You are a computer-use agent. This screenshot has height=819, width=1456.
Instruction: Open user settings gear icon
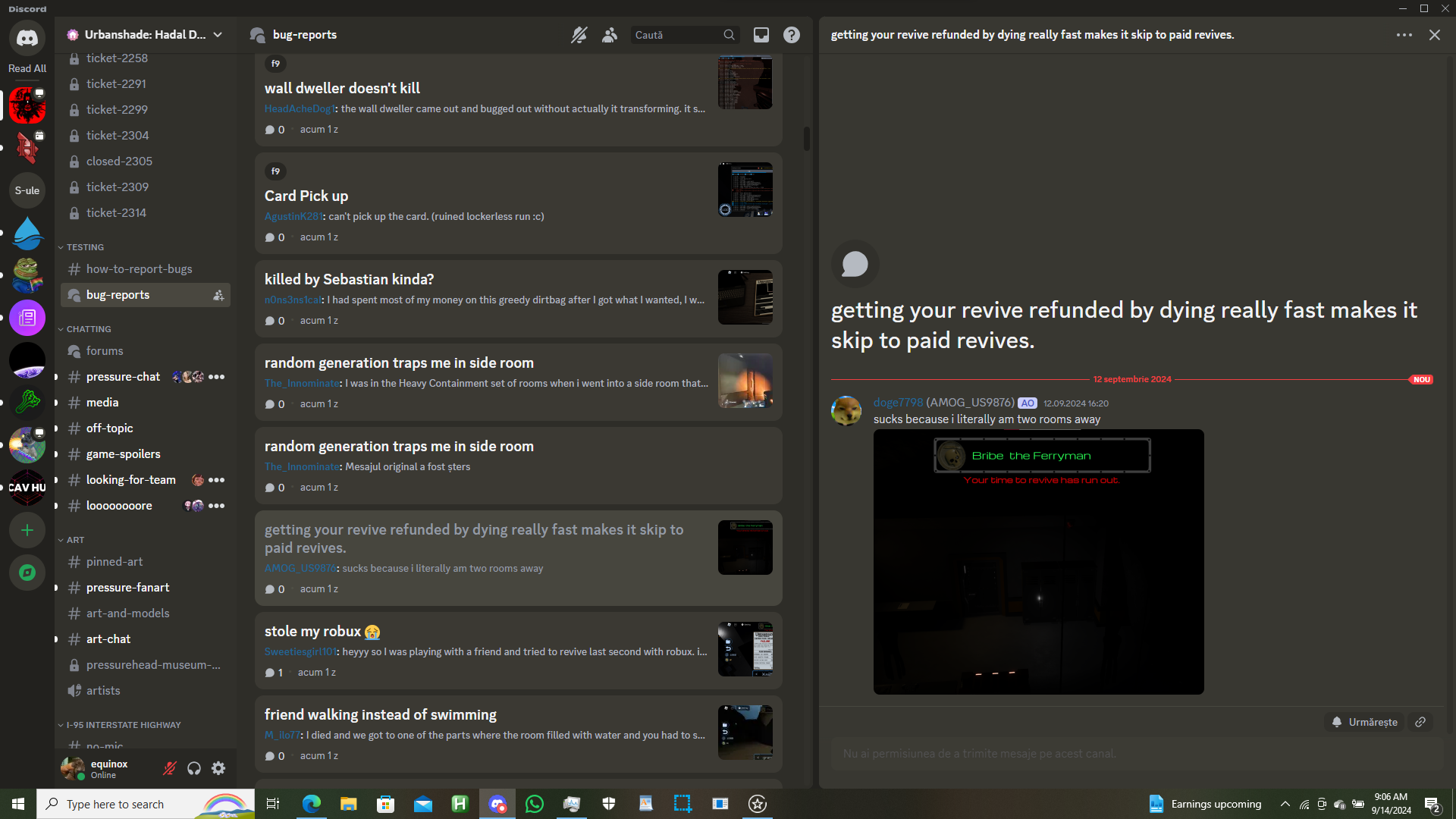(218, 768)
